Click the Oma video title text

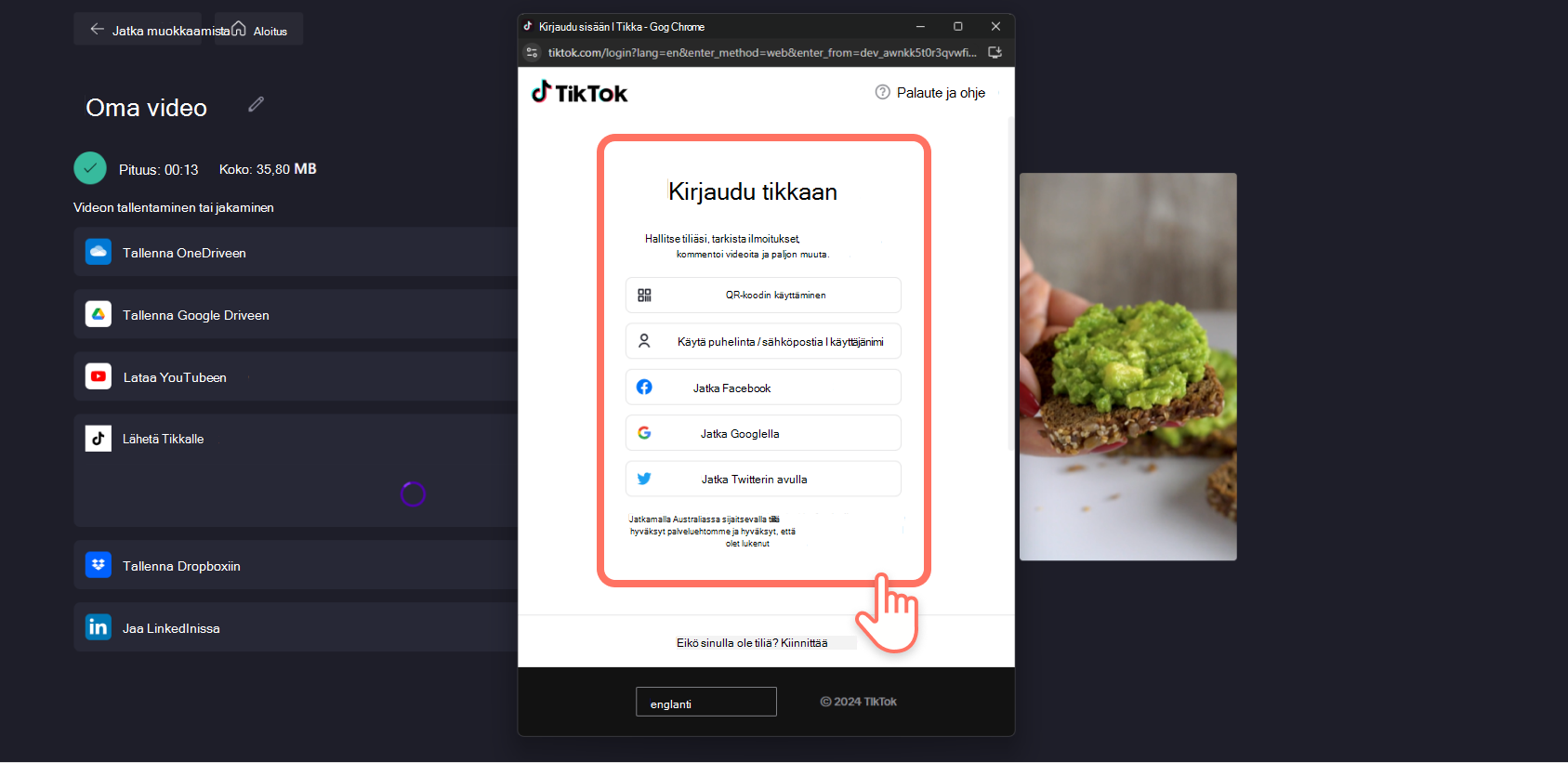pyautogui.click(x=146, y=108)
